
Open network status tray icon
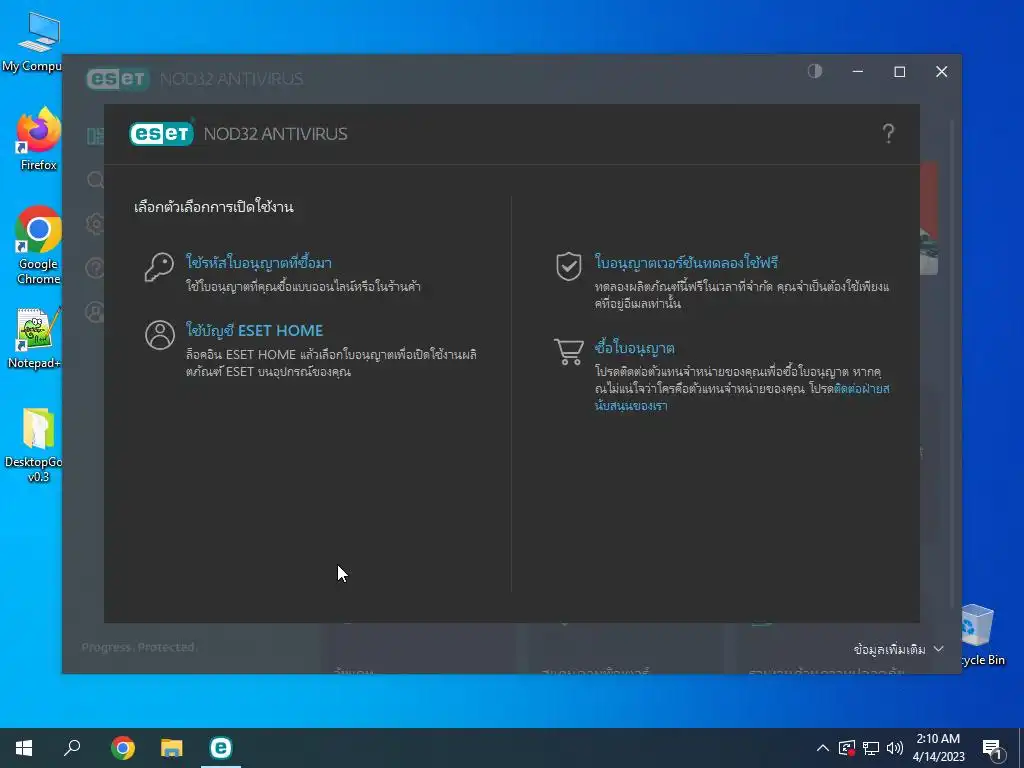pos(871,748)
